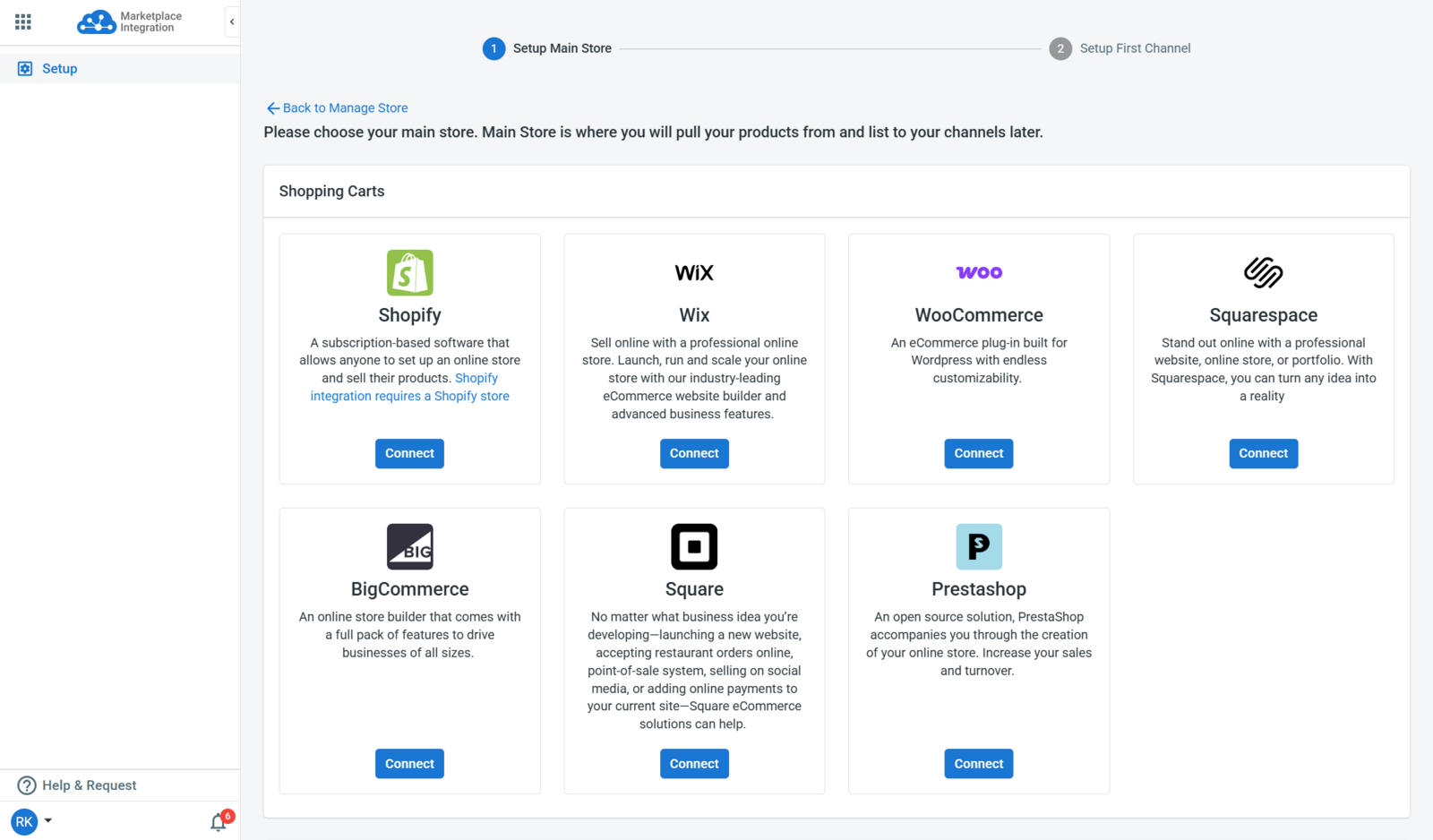The height and width of the screenshot is (840, 1433).
Task: Click the Help question mark icon
Action: 27,785
